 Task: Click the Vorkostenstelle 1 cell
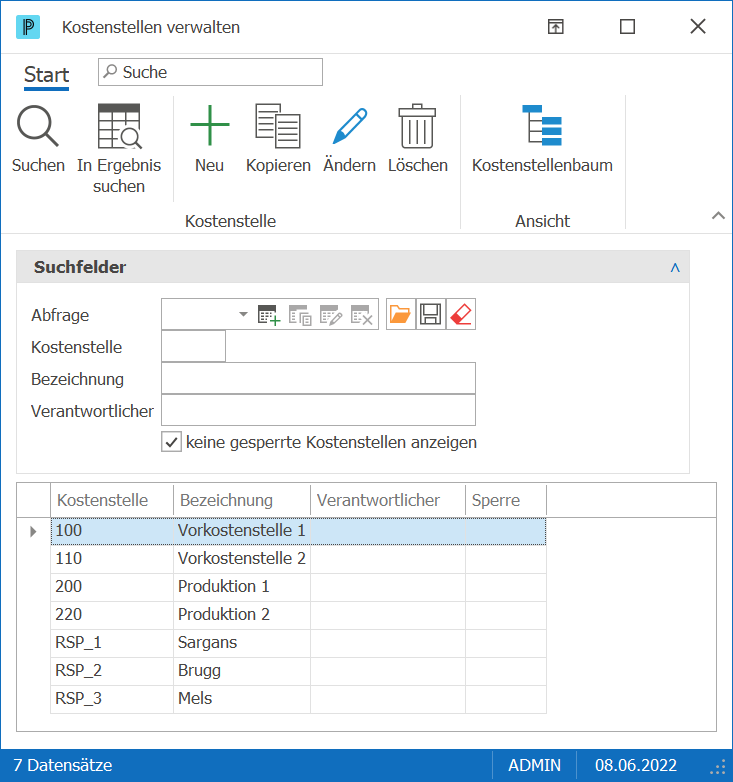242,531
